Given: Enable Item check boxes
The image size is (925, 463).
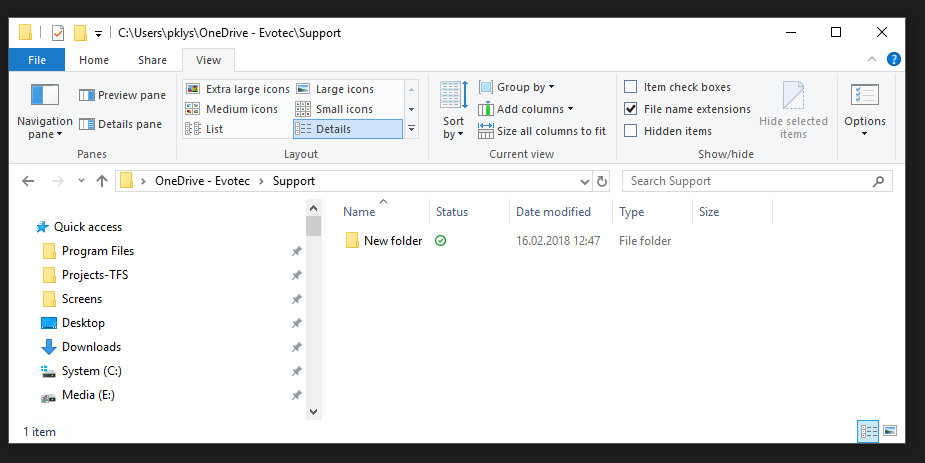Looking at the screenshot, I should point(630,87).
